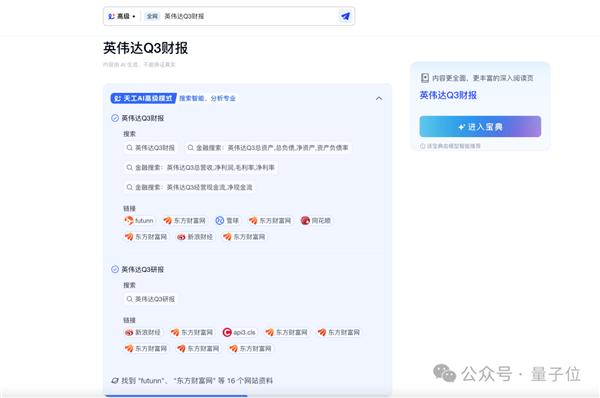The height and width of the screenshot is (398, 600).
Task: Open the 同花顺 source link
Action: click(x=316, y=220)
